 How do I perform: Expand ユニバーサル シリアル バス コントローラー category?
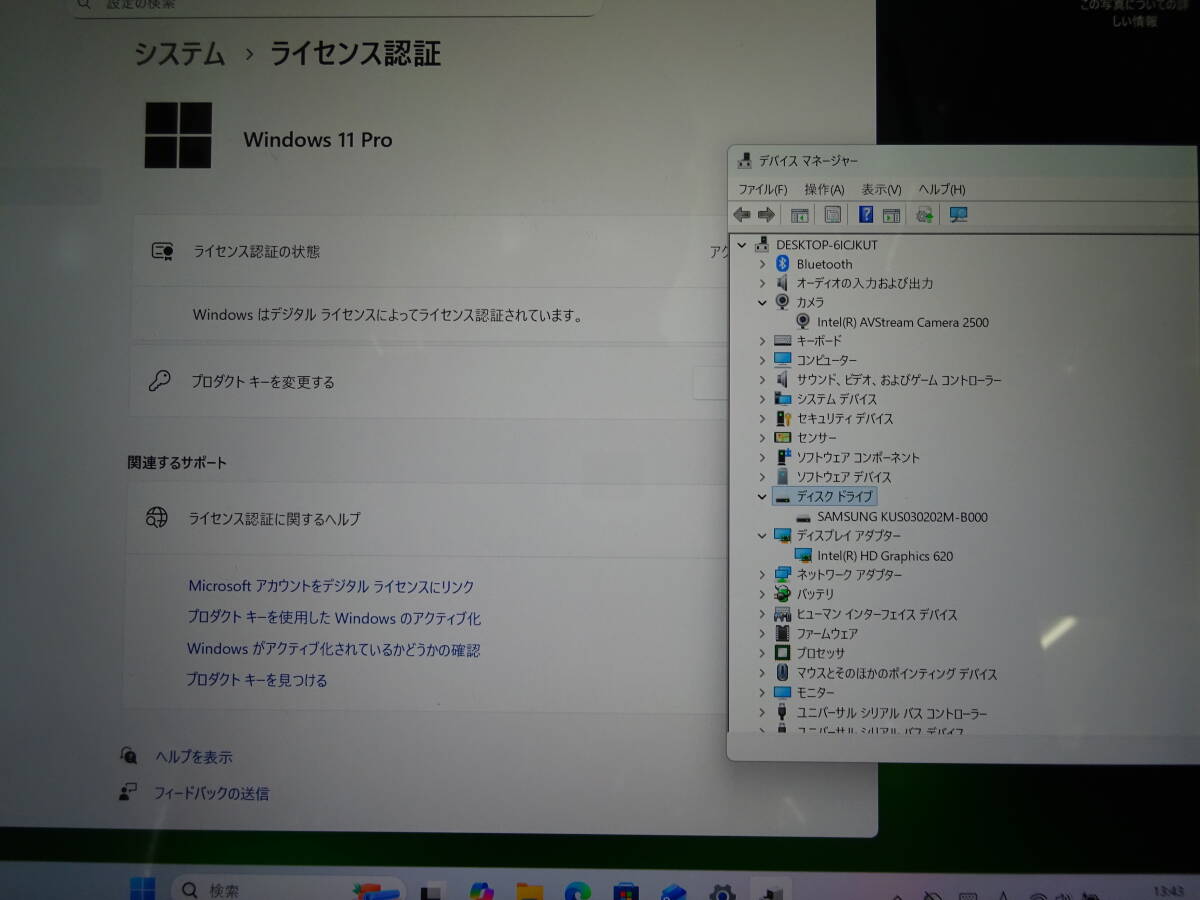[762, 713]
